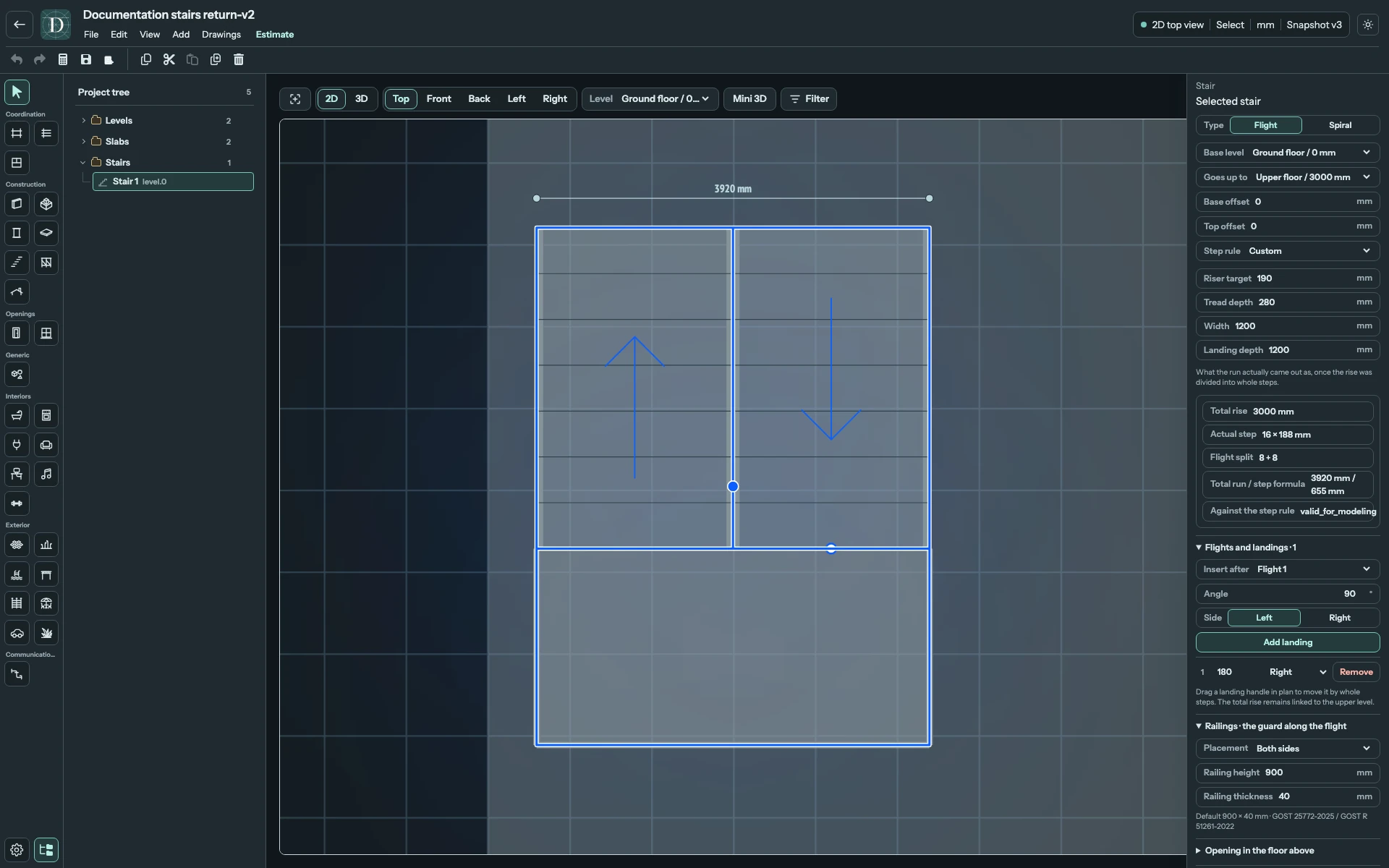This screenshot has width=1389, height=868.
Task: Open the Filter button
Action: pos(809,99)
